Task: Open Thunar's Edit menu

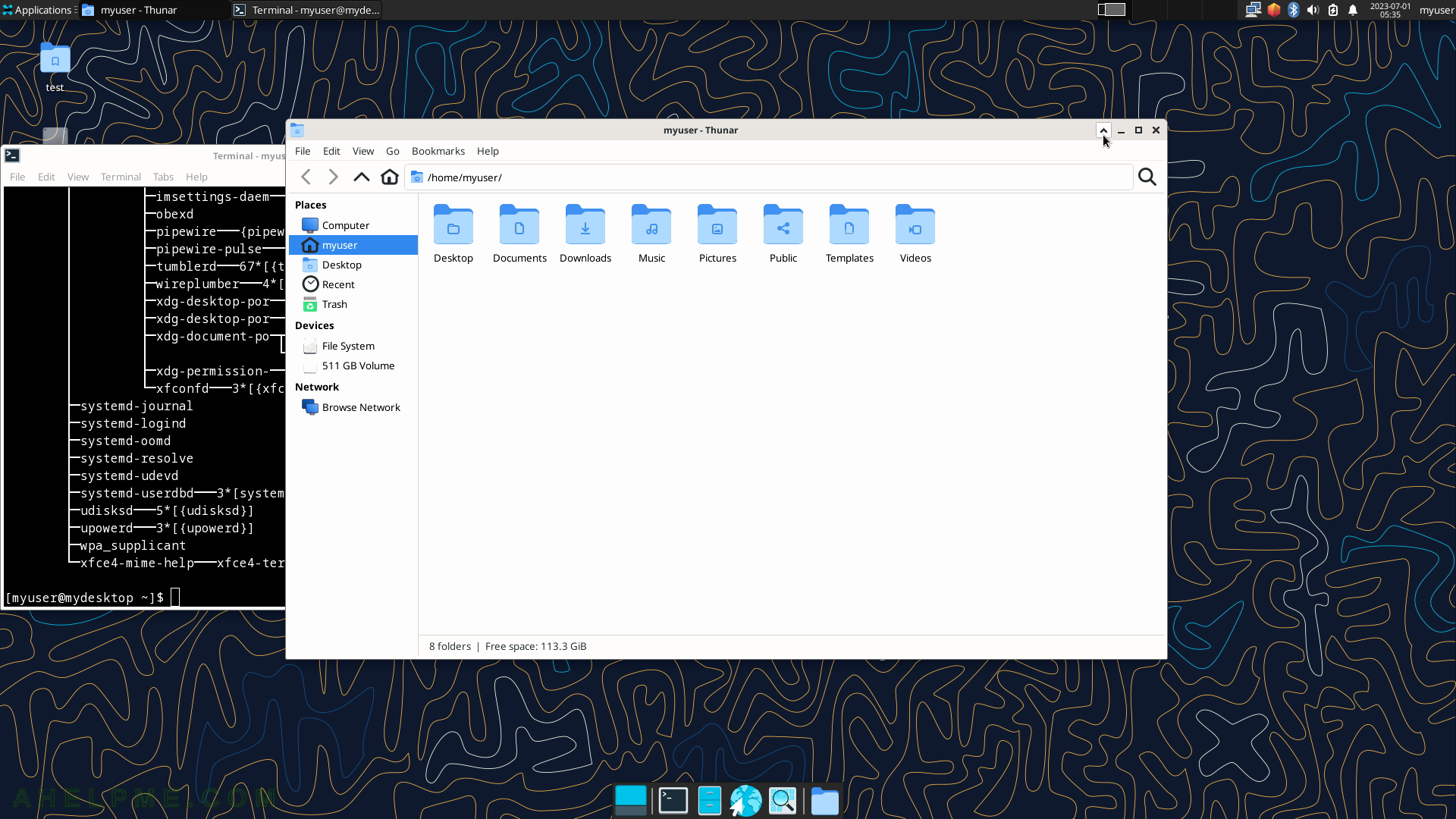Action: [331, 151]
